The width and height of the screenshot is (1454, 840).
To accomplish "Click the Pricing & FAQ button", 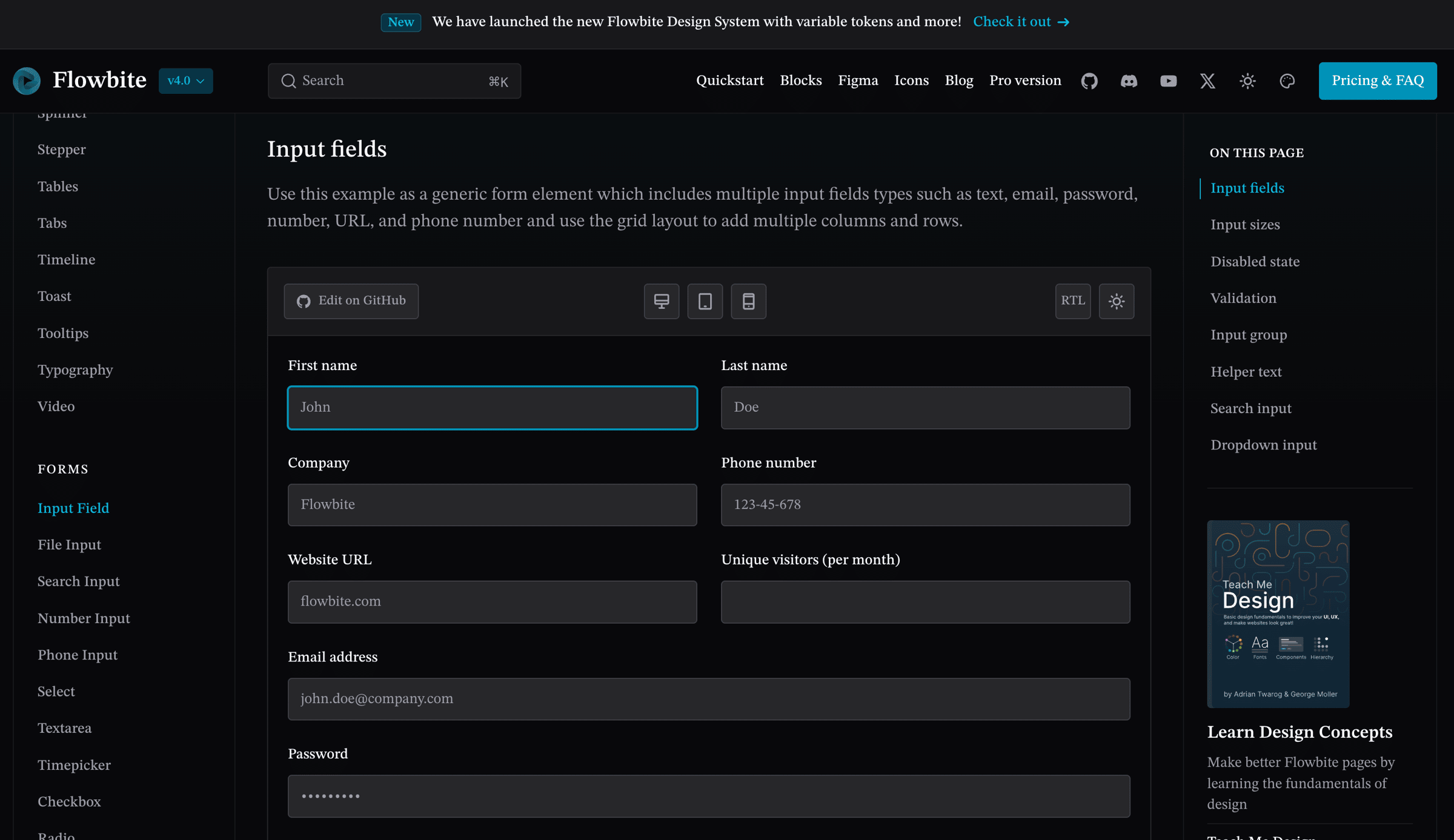I will [x=1377, y=81].
